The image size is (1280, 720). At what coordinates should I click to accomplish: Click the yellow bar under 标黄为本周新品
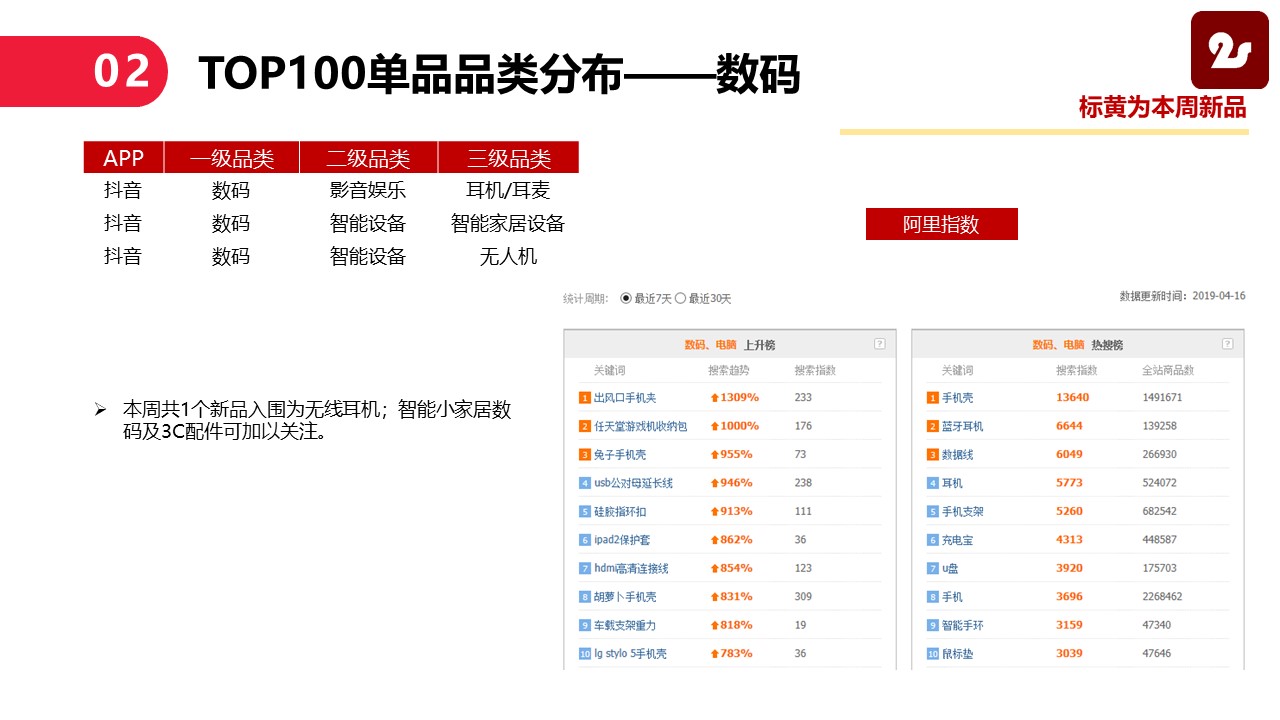pos(1044,131)
